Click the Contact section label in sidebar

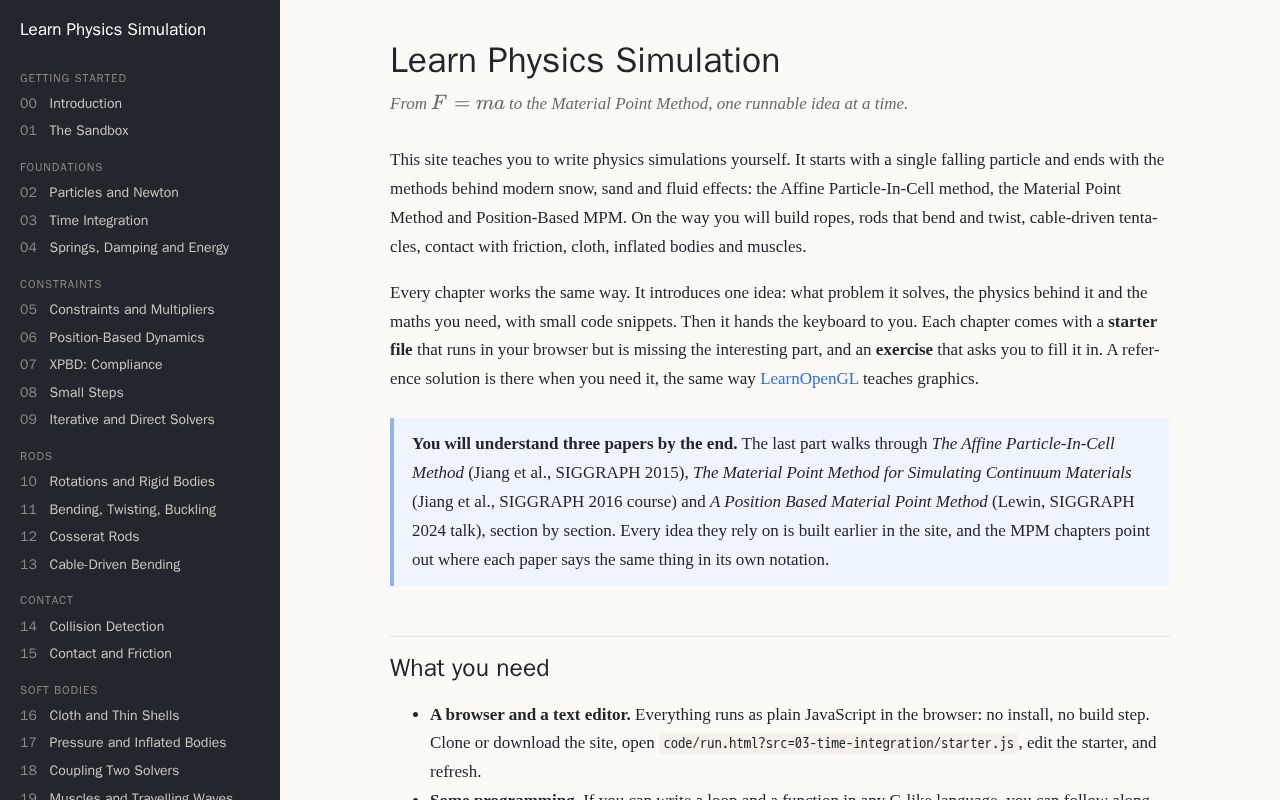coord(47,601)
